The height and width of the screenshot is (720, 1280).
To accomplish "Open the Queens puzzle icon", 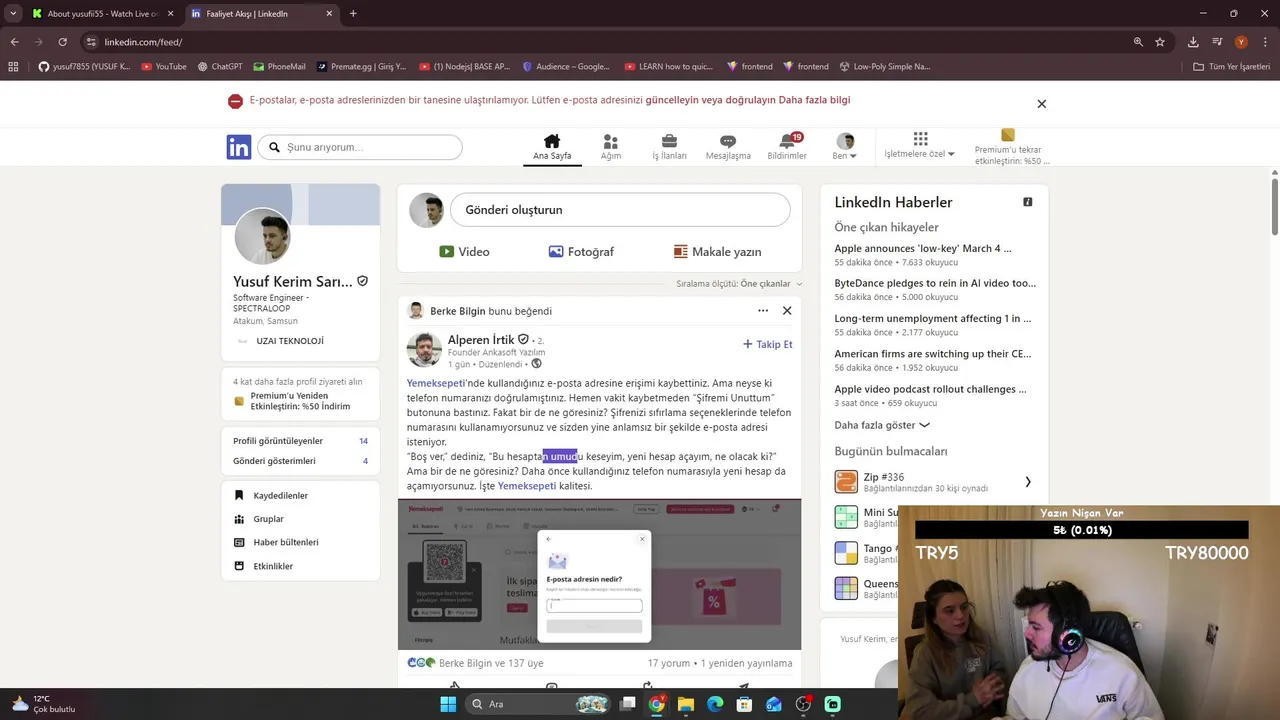I will tap(846, 588).
